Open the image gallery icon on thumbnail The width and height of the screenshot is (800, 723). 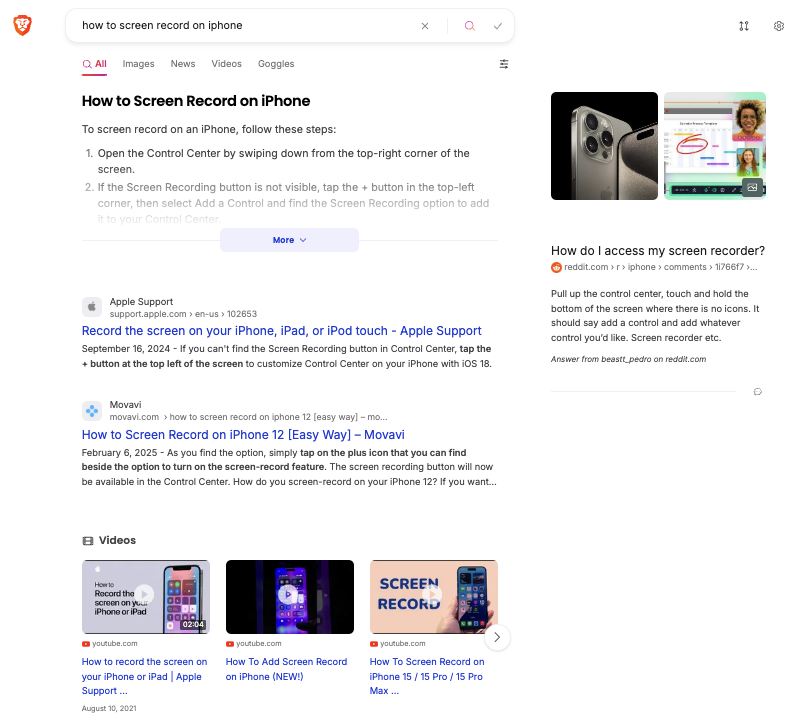(751, 187)
